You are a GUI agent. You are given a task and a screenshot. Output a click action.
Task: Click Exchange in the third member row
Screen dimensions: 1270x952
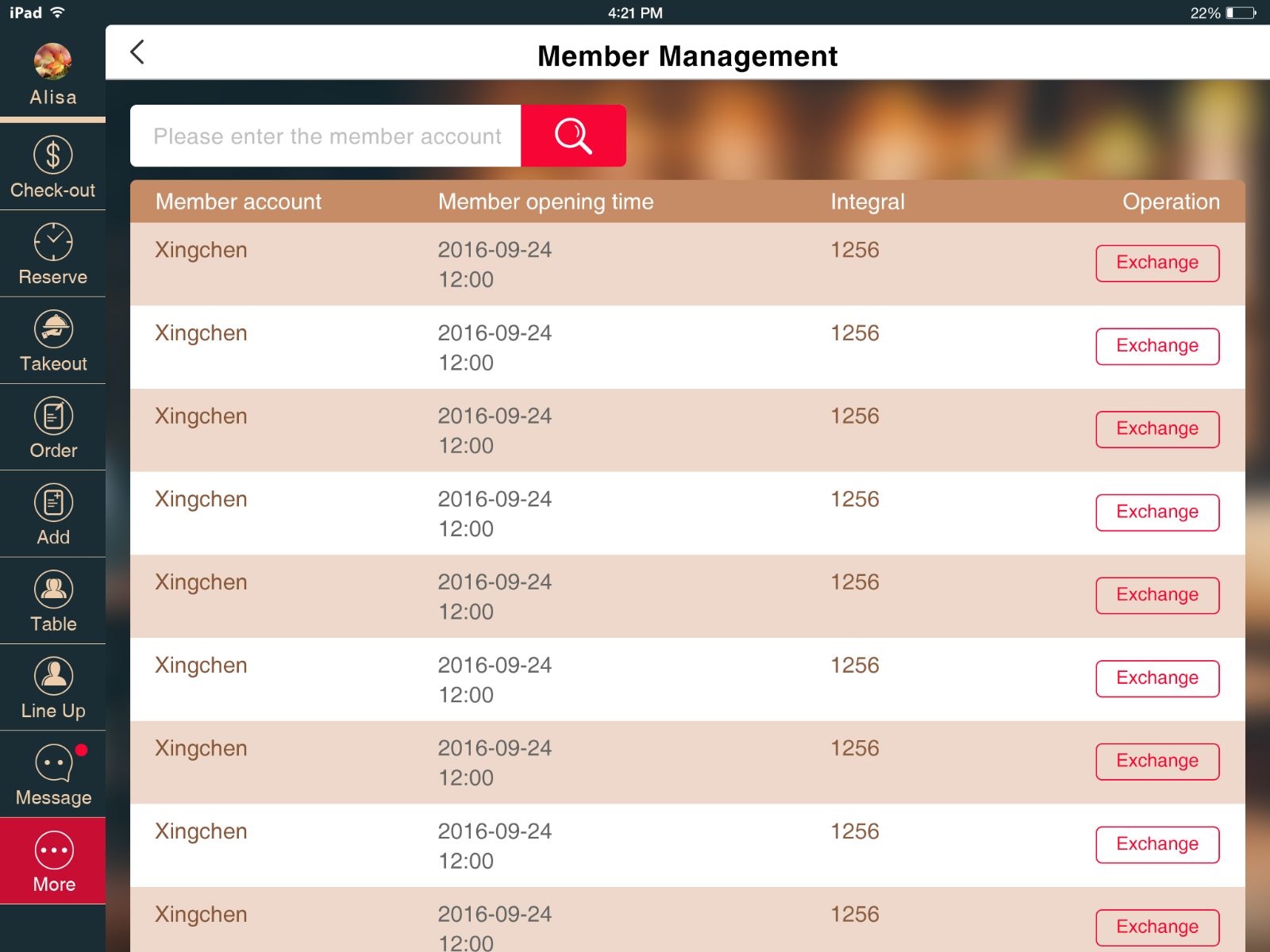coord(1157,429)
